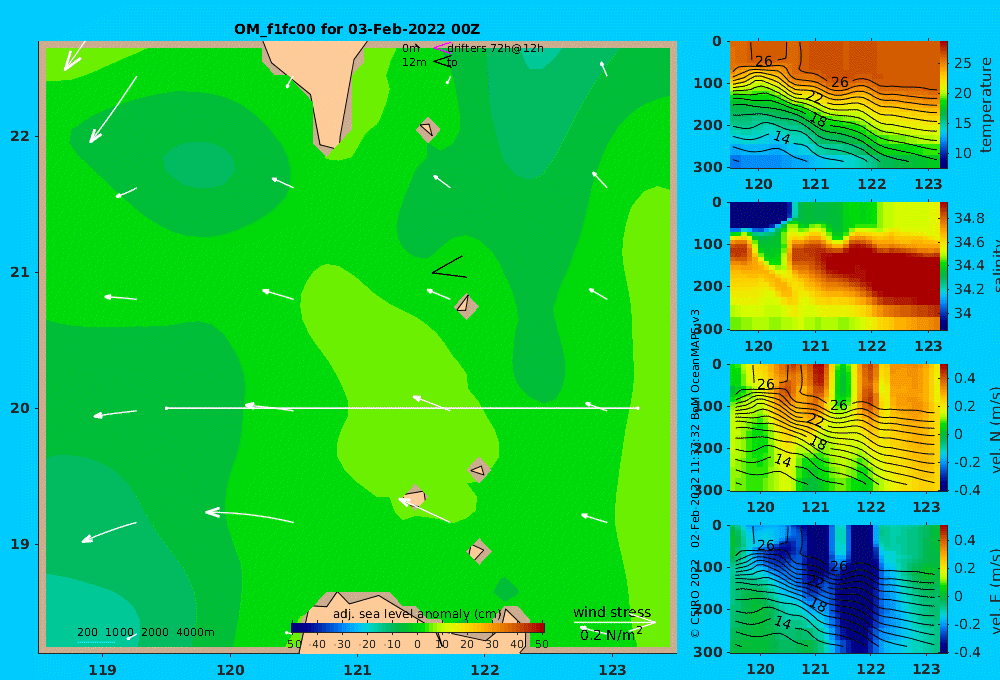Open the eastward velocity section panel
1000x680 pixels.
tap(834, 589)
